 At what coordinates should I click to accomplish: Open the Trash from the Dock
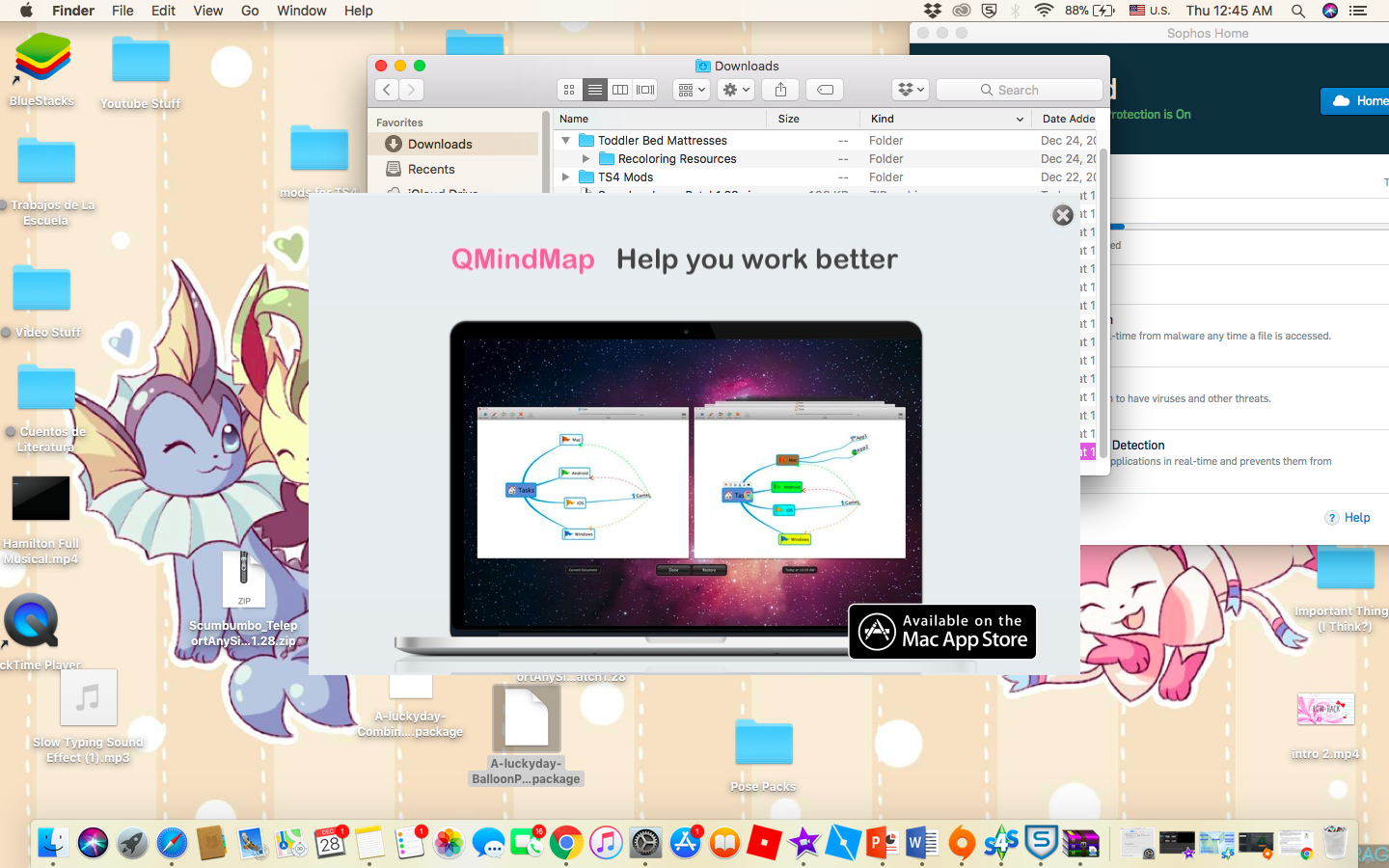1335,843
